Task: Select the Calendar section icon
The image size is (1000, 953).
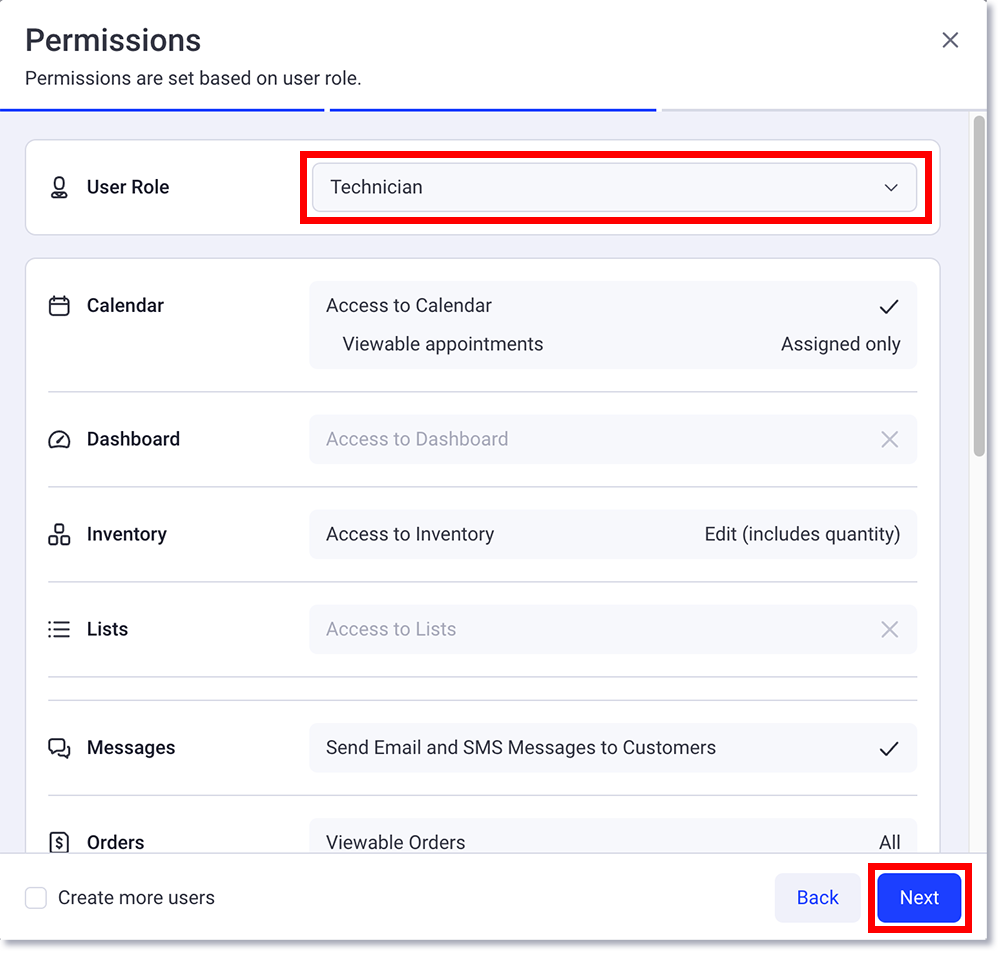Action: (x=60, y=305)
